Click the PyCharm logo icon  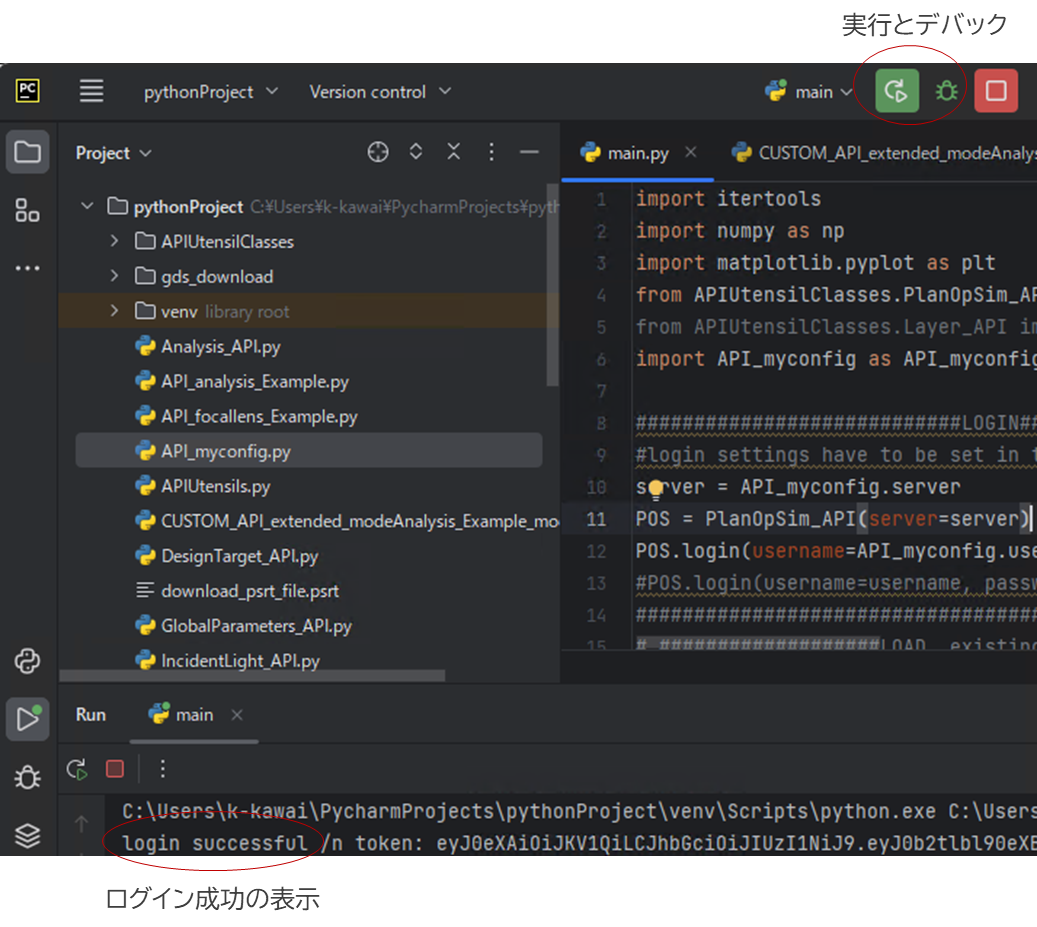tap(28, 91)
